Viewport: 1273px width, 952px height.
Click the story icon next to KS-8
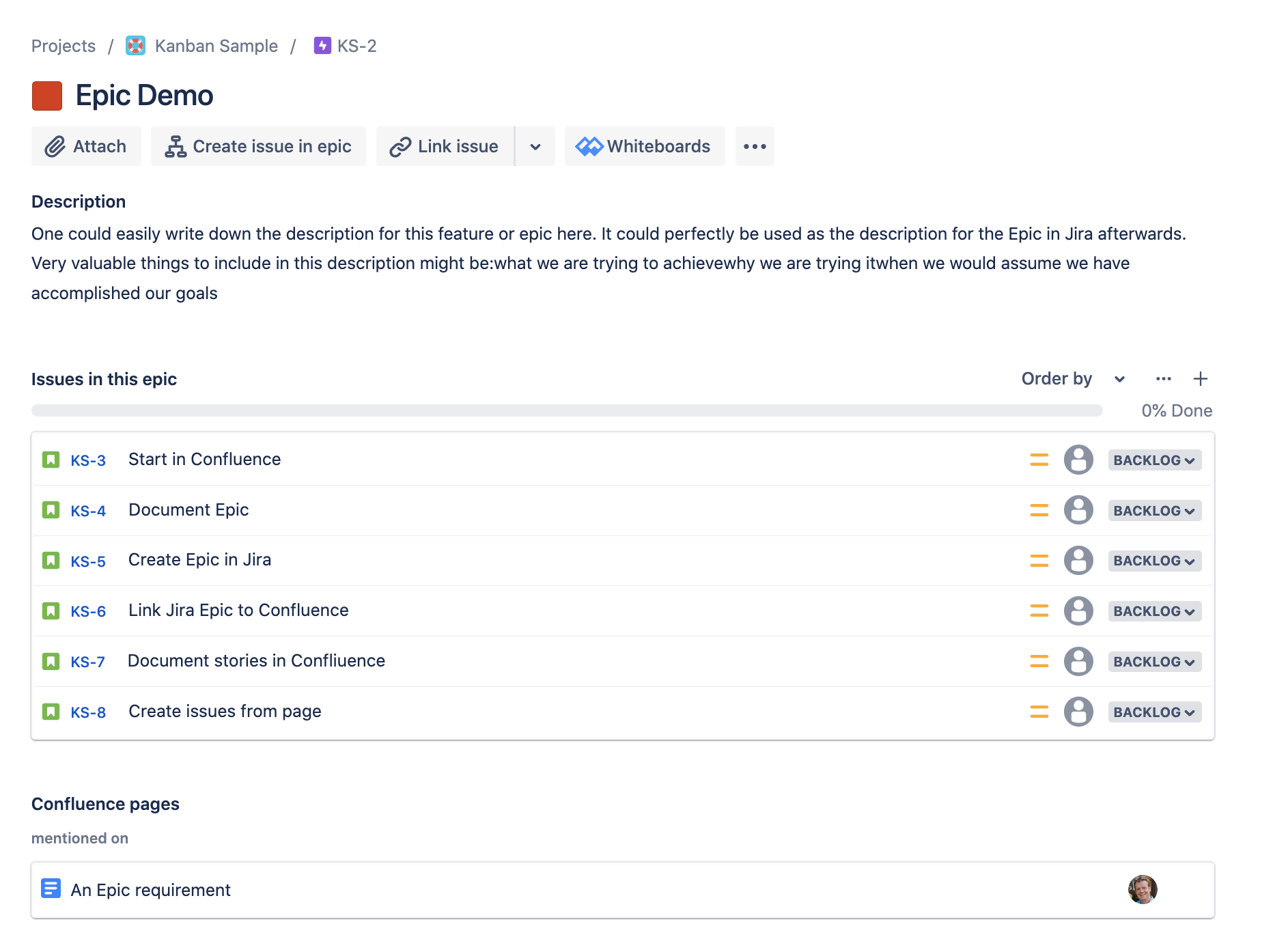pos(51,712)
